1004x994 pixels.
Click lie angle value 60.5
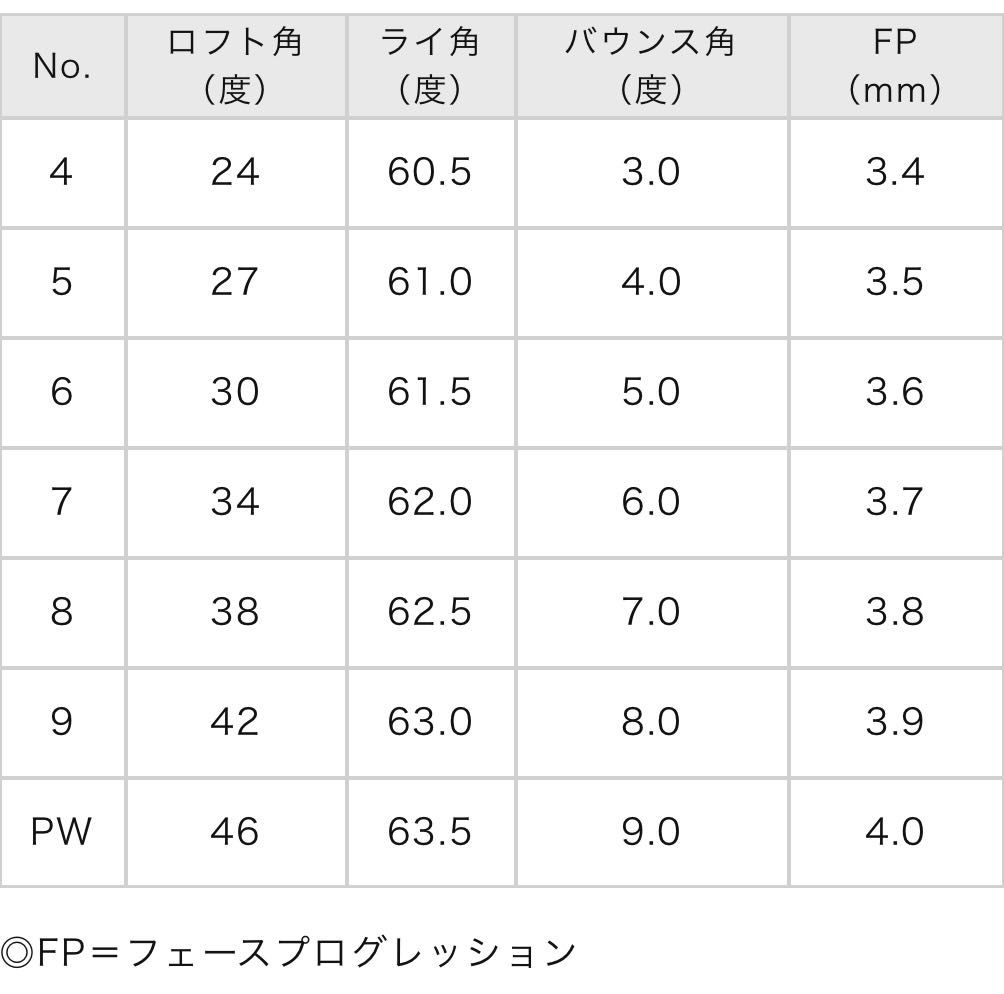point(430,172)
